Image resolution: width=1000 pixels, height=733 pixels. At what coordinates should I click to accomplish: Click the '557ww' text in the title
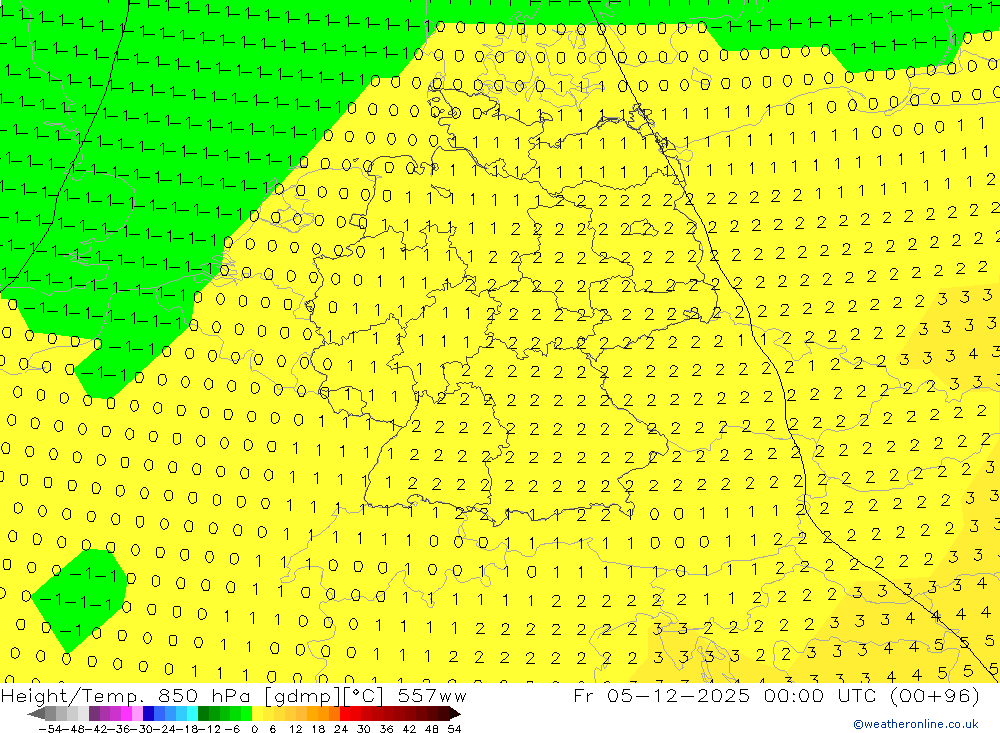click(x=432, y=695)
